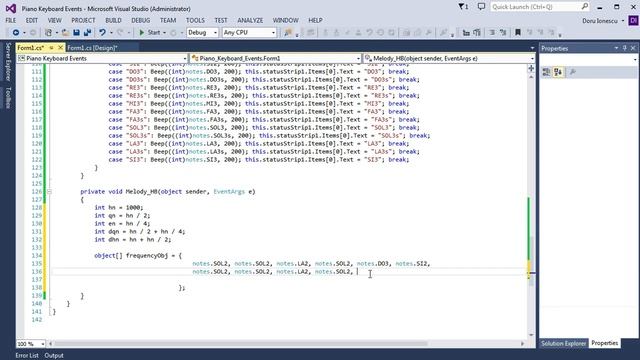This screenshot has width=640, height=360.
Task: Open the HELP menu
Action: click(315, 20)
